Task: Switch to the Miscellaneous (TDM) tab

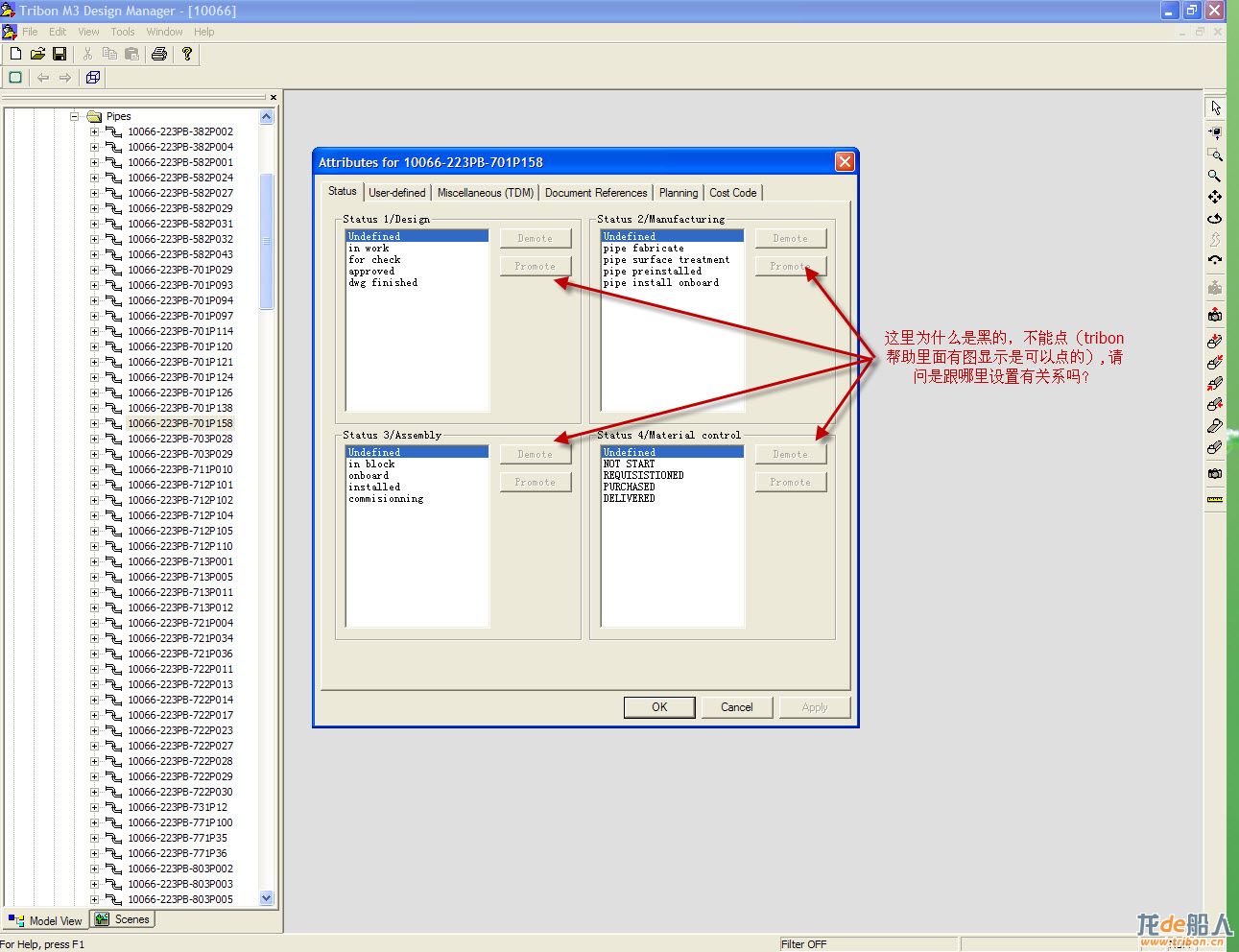Action: (x=486, y=193)
